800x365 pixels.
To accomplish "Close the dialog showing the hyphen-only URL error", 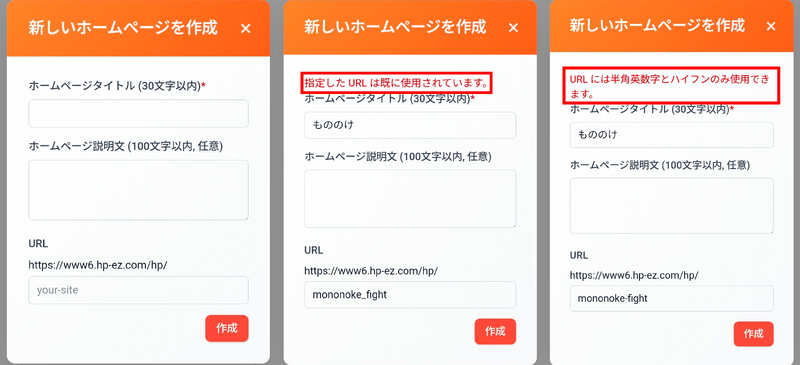I will 771,27.
